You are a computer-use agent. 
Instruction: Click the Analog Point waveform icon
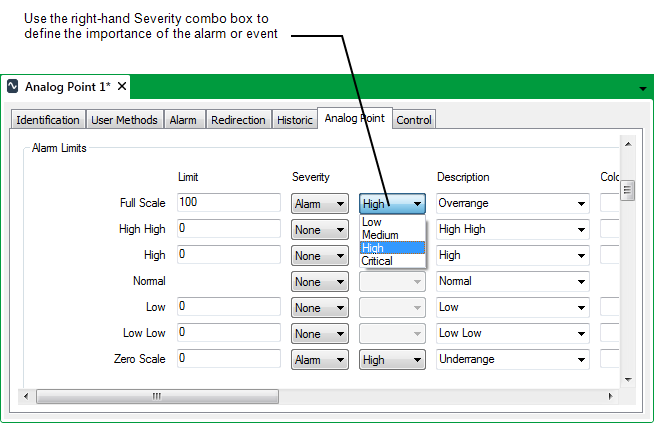13,87
